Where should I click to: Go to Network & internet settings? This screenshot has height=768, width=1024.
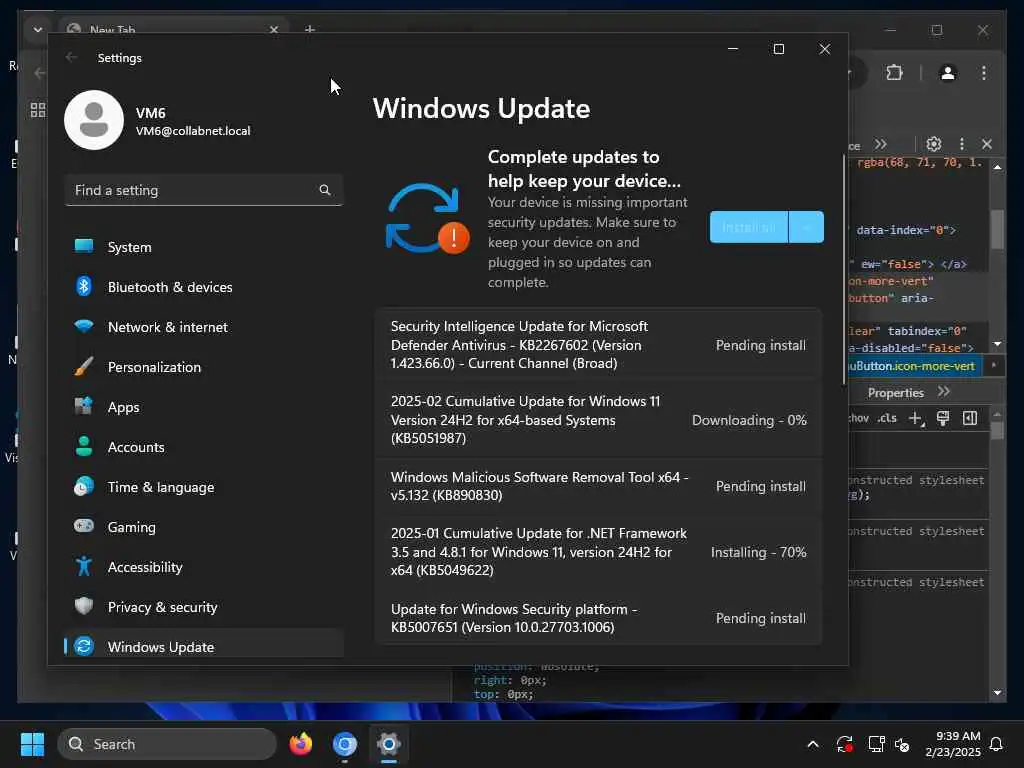tap(204, 327)
